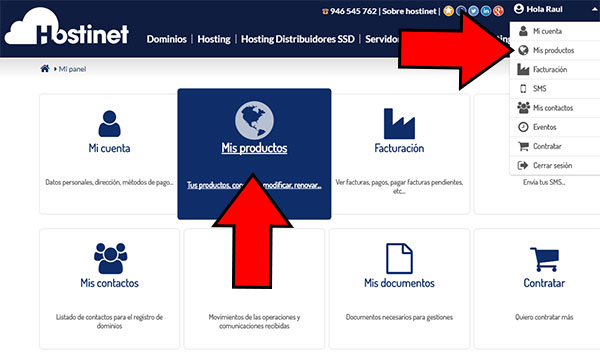Open the Mi cuenta card title

[109, 148]
